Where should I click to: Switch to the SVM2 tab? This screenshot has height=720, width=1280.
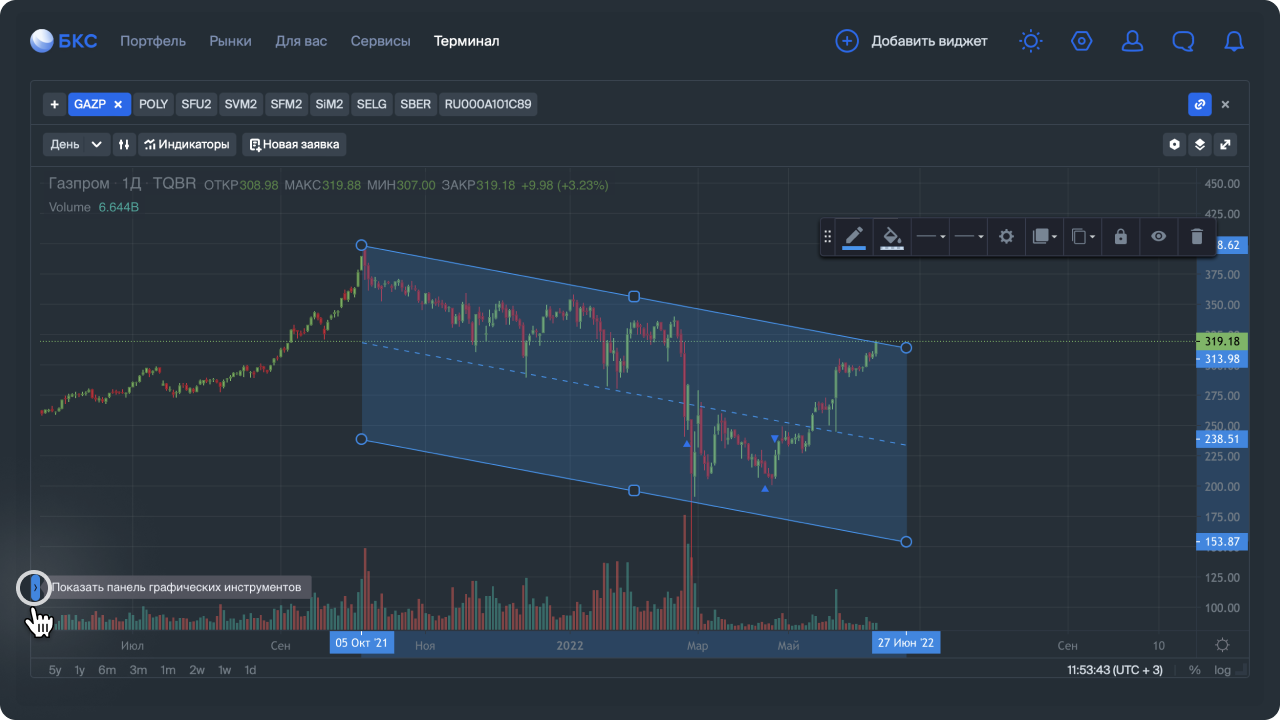click(241, 104)
